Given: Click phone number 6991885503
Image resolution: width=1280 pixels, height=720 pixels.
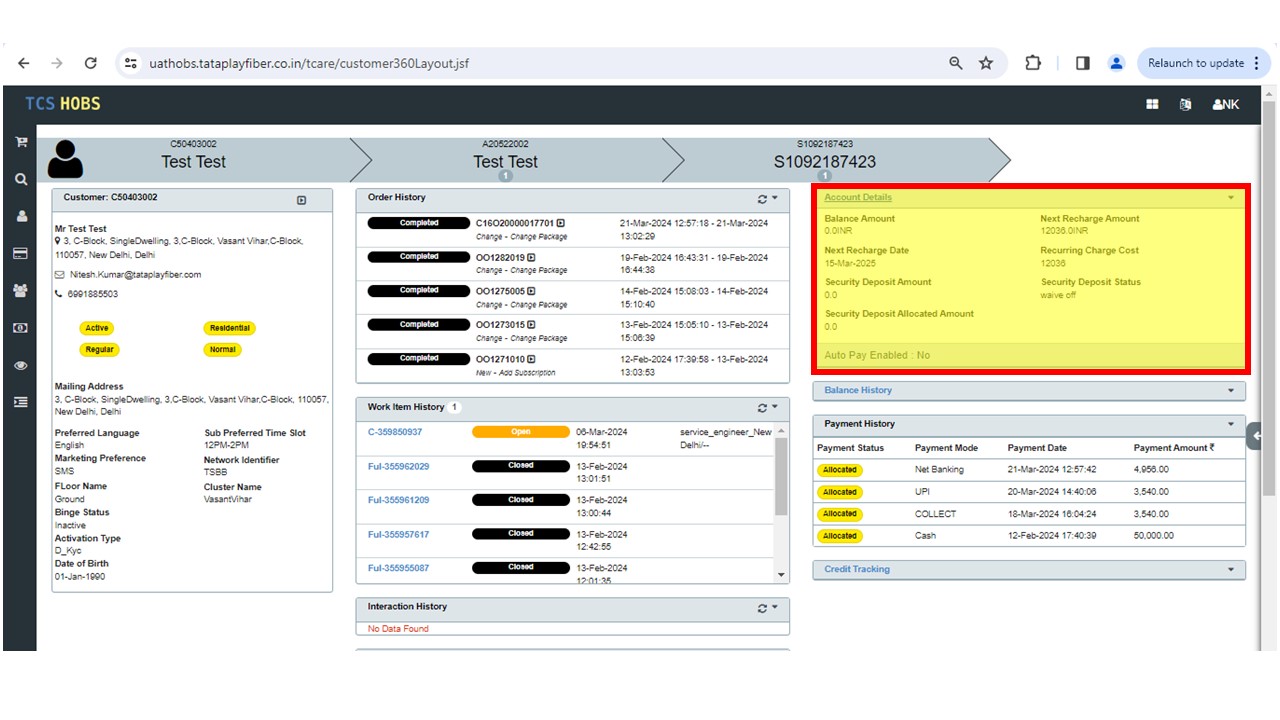Looking at the screenshot, I should 93,294.
